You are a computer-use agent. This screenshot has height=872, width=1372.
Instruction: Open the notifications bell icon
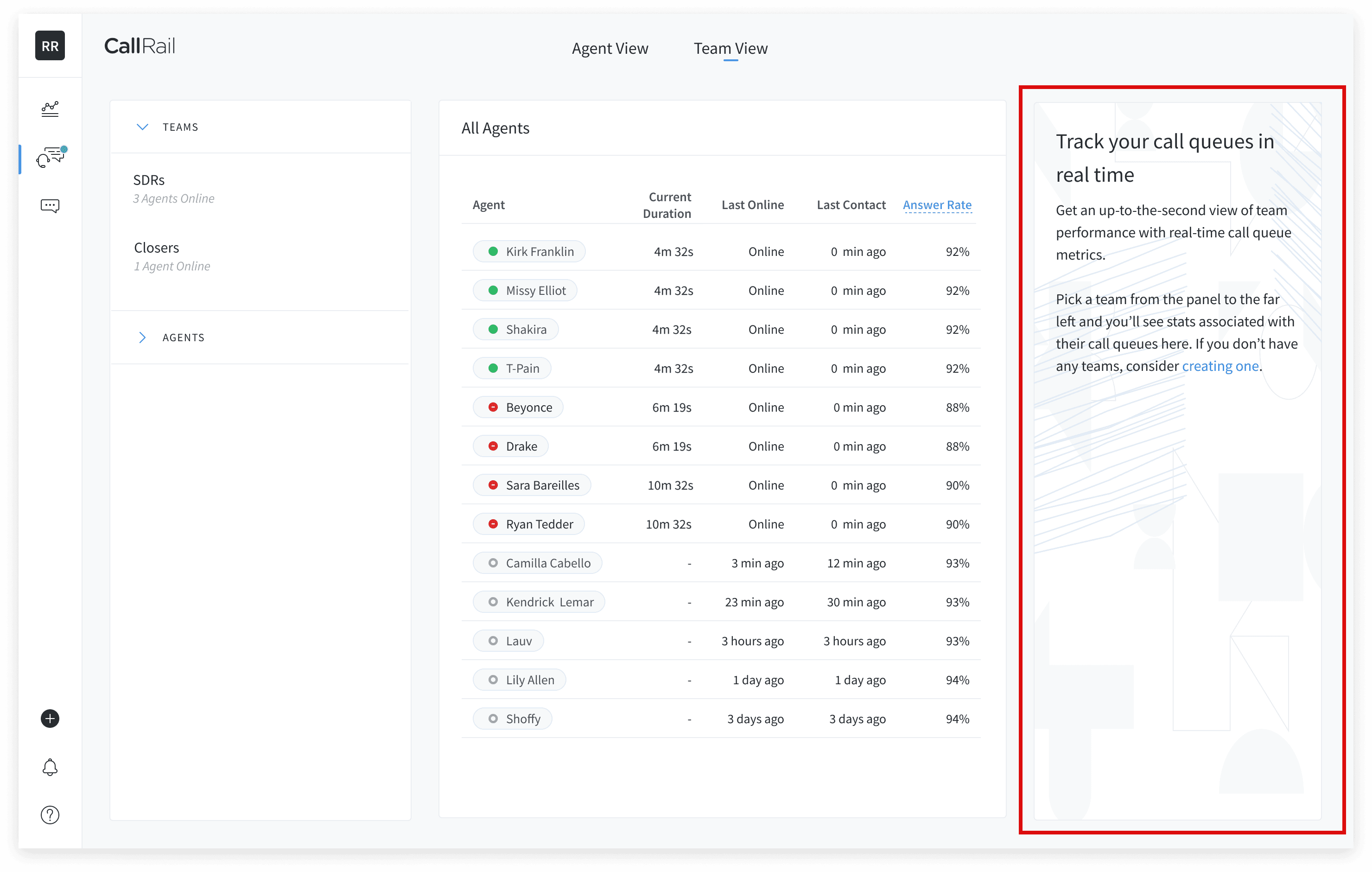click(x=50, y=767)
